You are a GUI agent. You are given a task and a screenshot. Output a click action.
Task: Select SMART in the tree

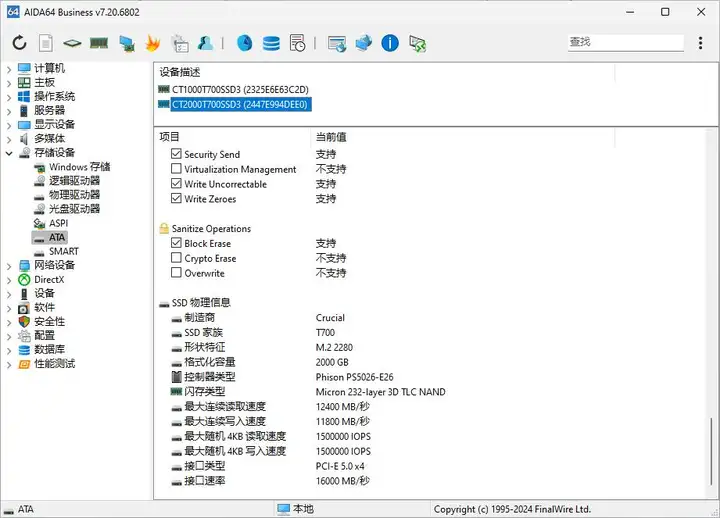point(64,251)
